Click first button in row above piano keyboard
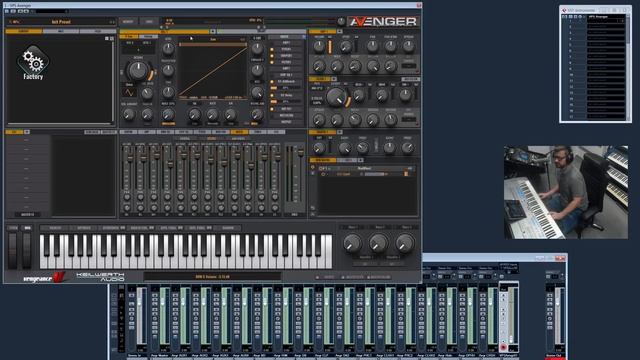The width and height of the screenshot is (640, 360). click(x=55, y=228)
